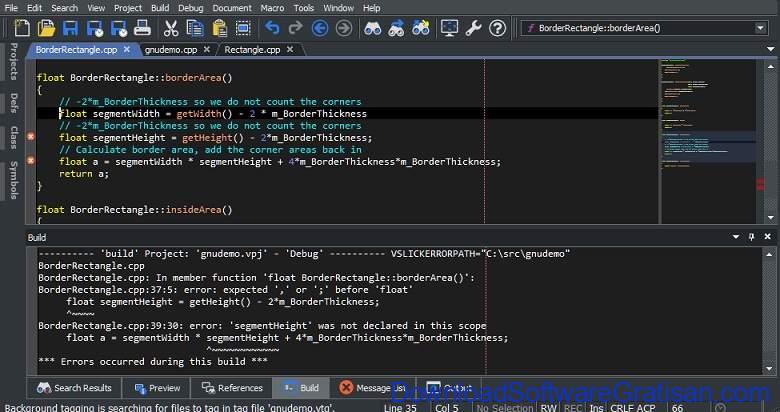Switch to the Rectangle.cpp tab

point(252,50)
